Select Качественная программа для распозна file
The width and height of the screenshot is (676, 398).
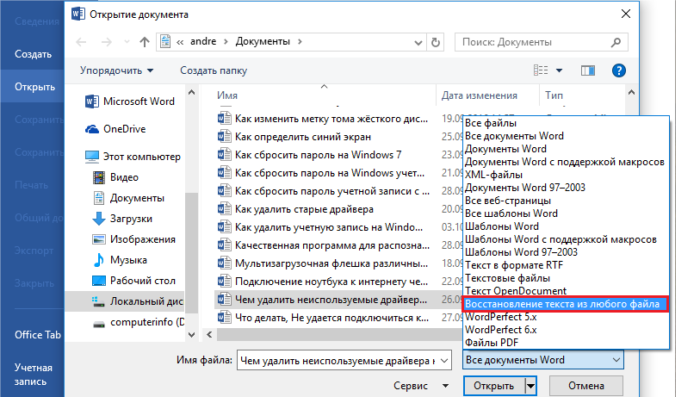[x=332, y=245]
